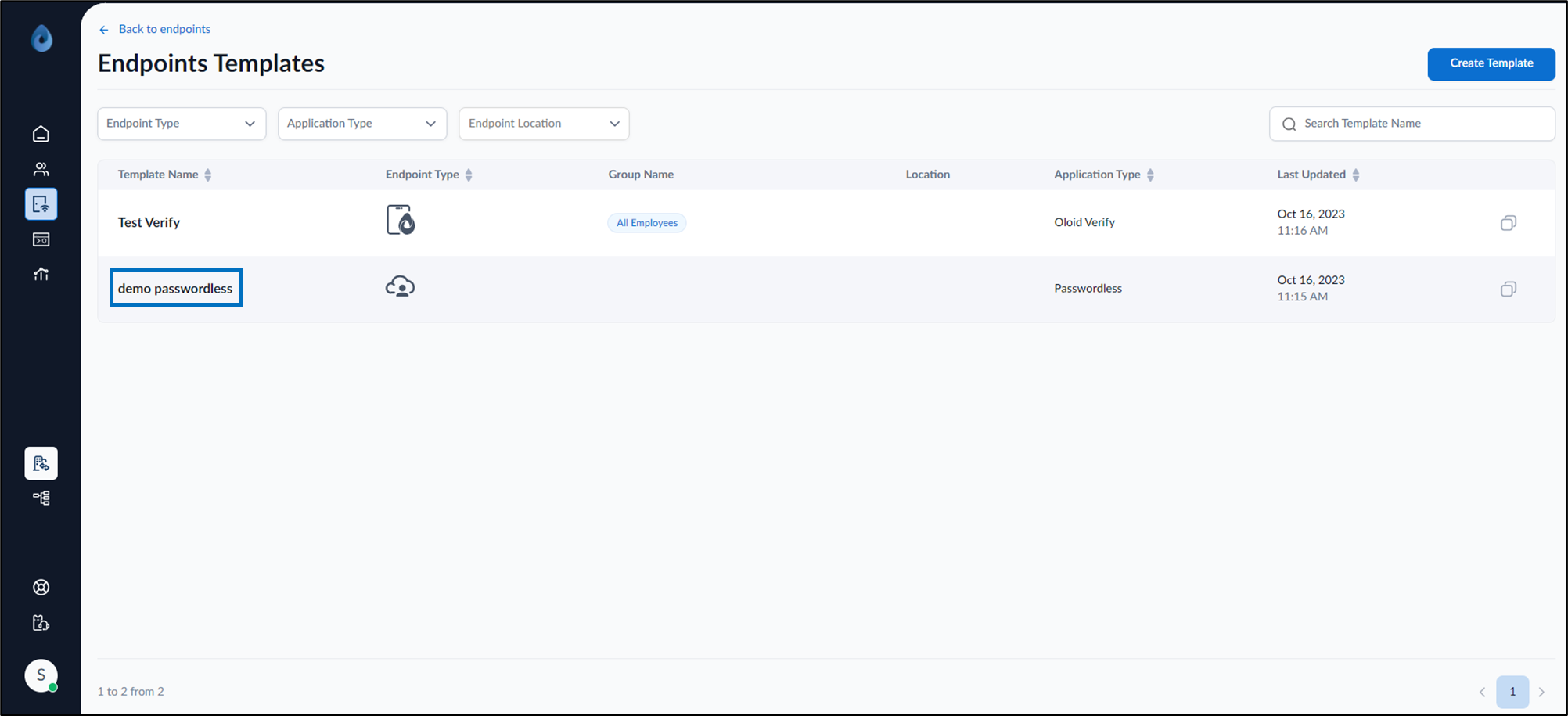Image resolution: width=1568 pixels, height=716 pixels.
Task: Go to the next page arrow
Action: tap(1541, 692)
